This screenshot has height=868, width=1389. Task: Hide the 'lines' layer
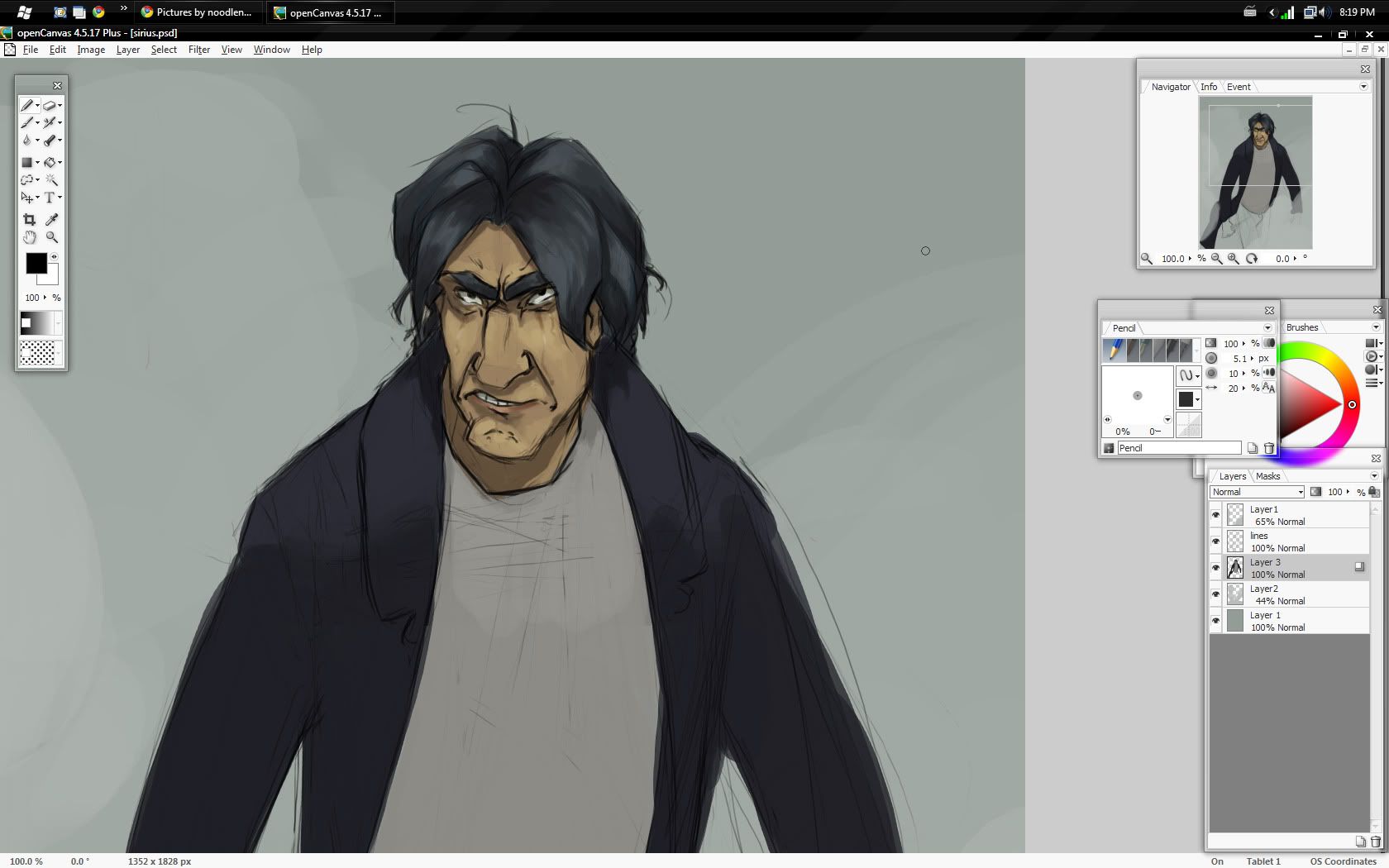pos(1215,541)
